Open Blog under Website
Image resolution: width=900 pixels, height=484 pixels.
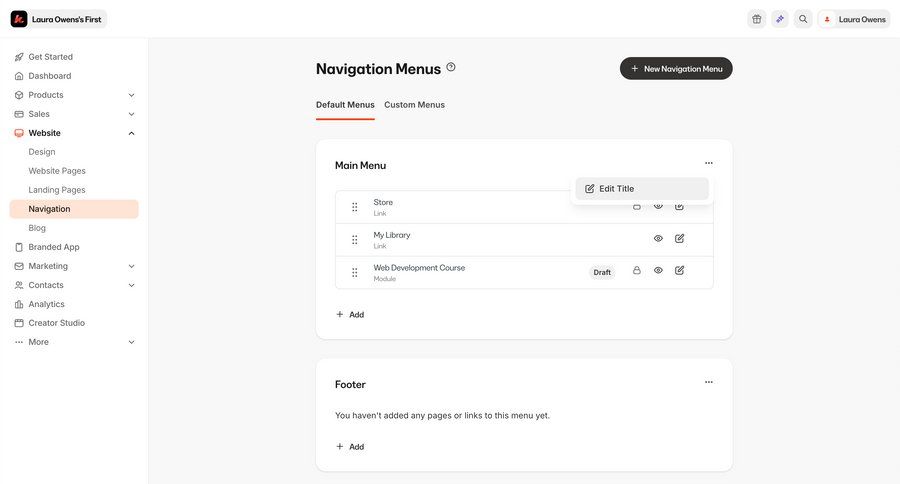(x=37, y=228)
